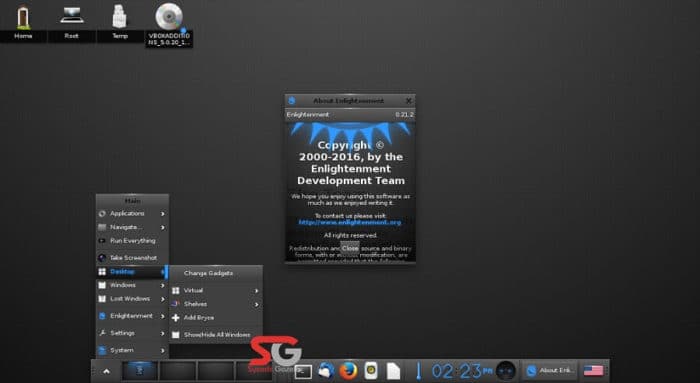
Task: Switch to the first virtual desktop in pager
Action: (x=140, y=371)
